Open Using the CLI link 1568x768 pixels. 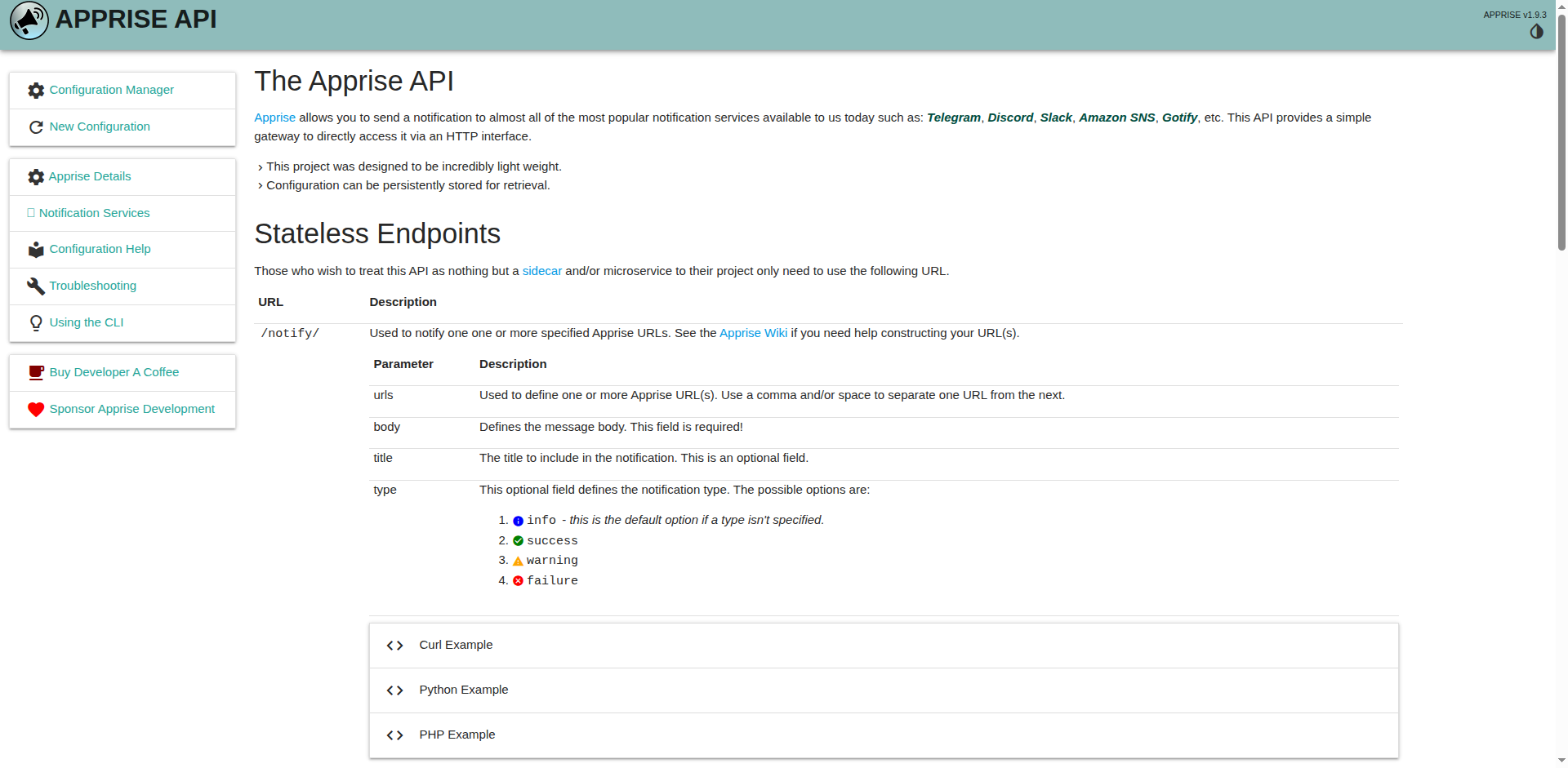click(122, 322)
